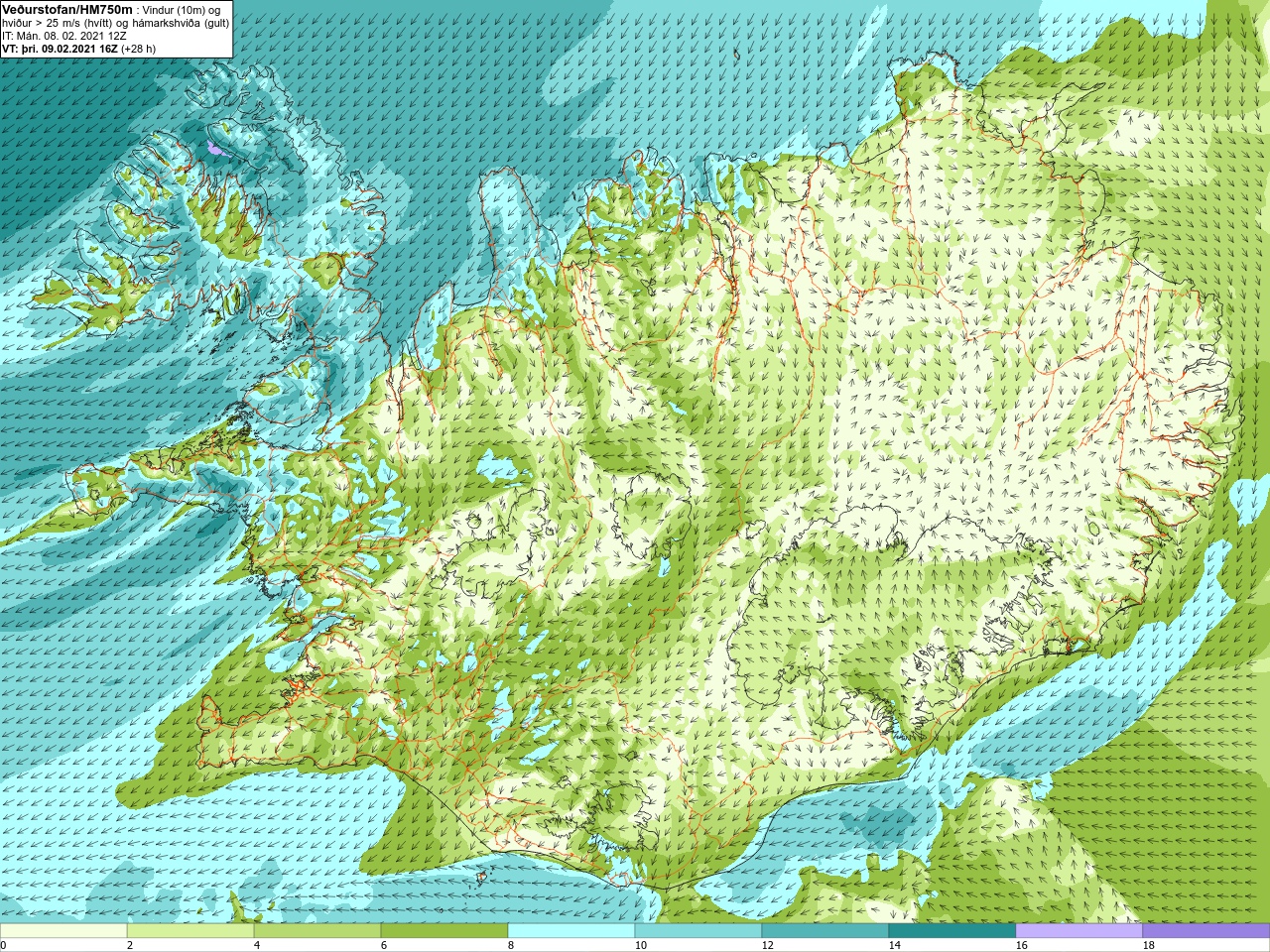The width and height of the screenshot is (1270, 952).
Task: Click the pale yellow 0–2 m/s legend swatch
Action: [63, 931]
